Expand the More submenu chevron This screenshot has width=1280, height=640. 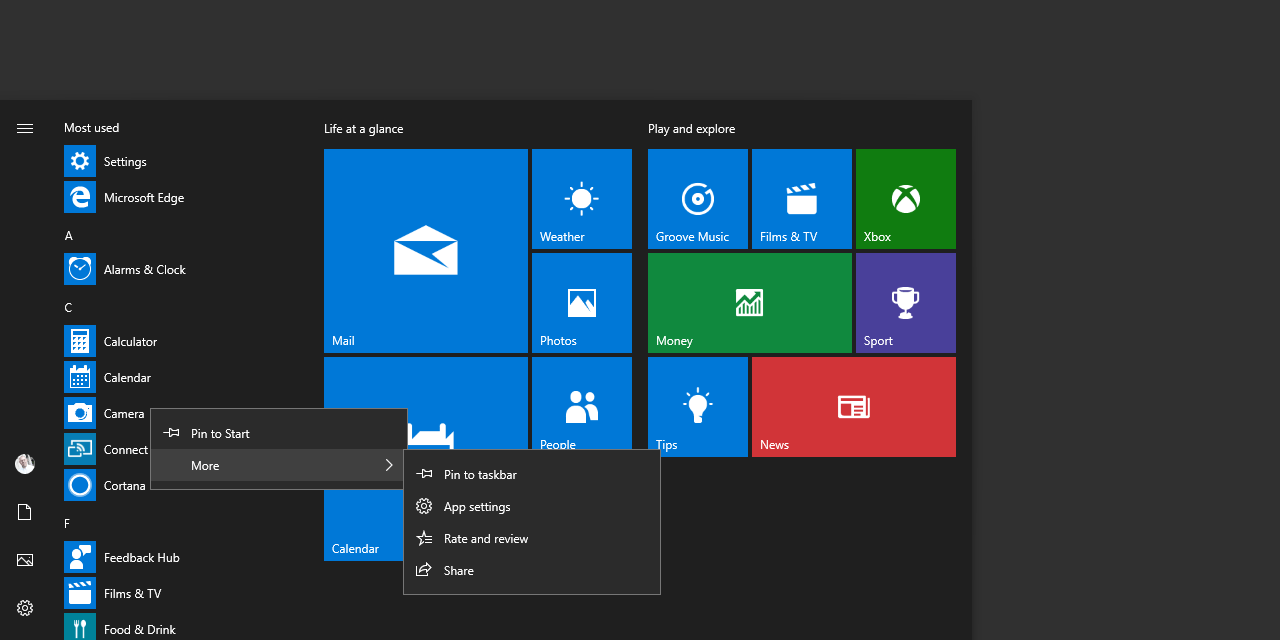coord(389,465)
